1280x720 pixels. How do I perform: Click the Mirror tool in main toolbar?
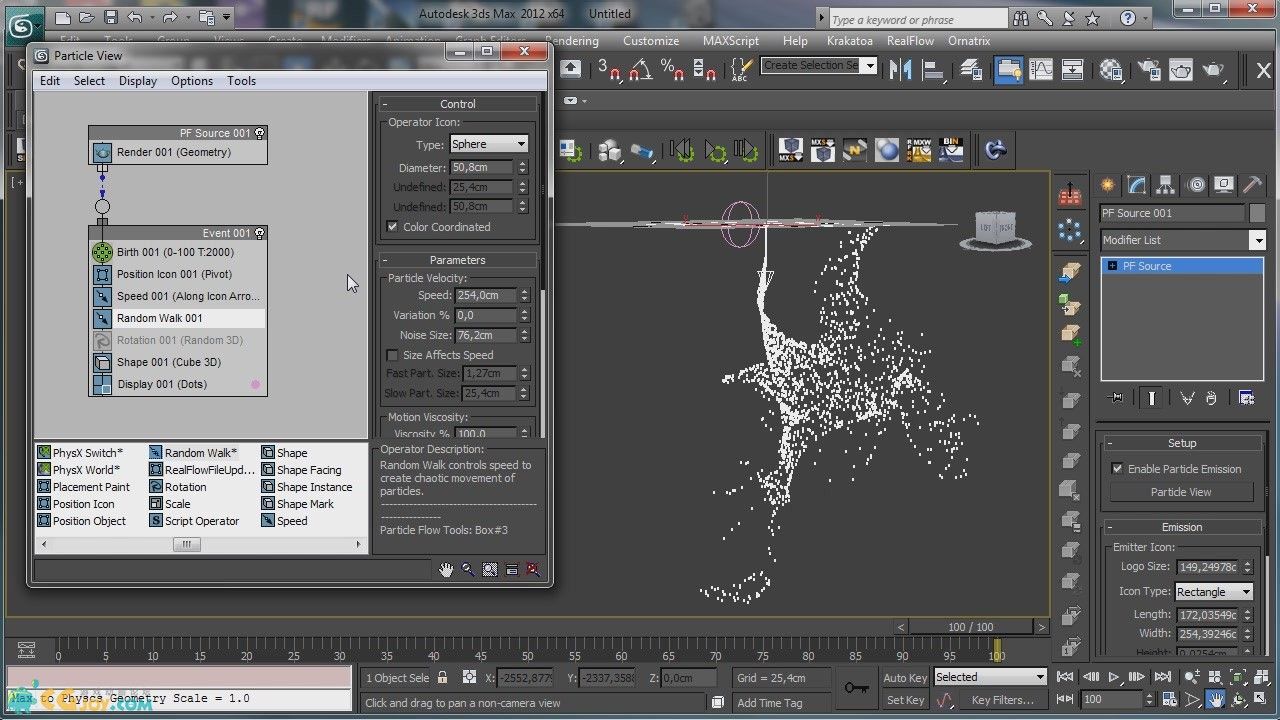click(x=900, y=69)
